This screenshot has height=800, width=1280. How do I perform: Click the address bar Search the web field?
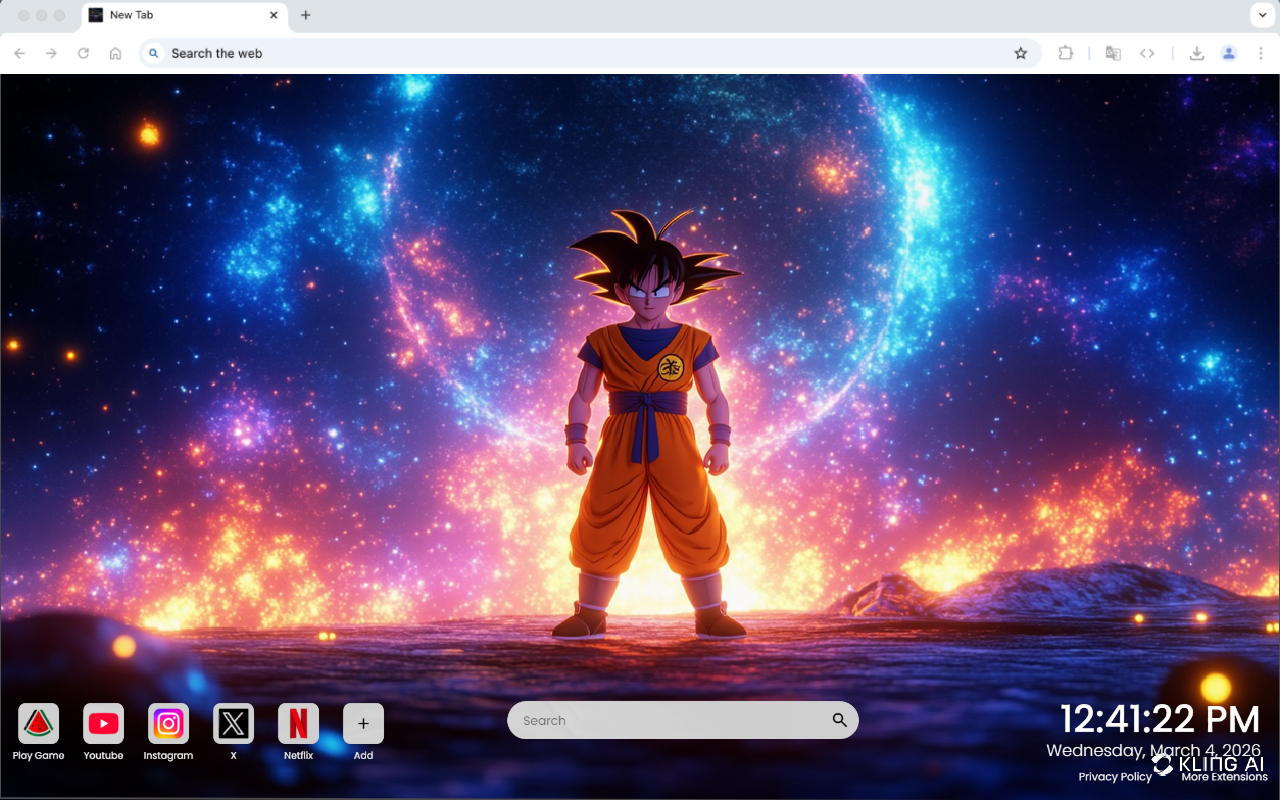pos(590,53)
